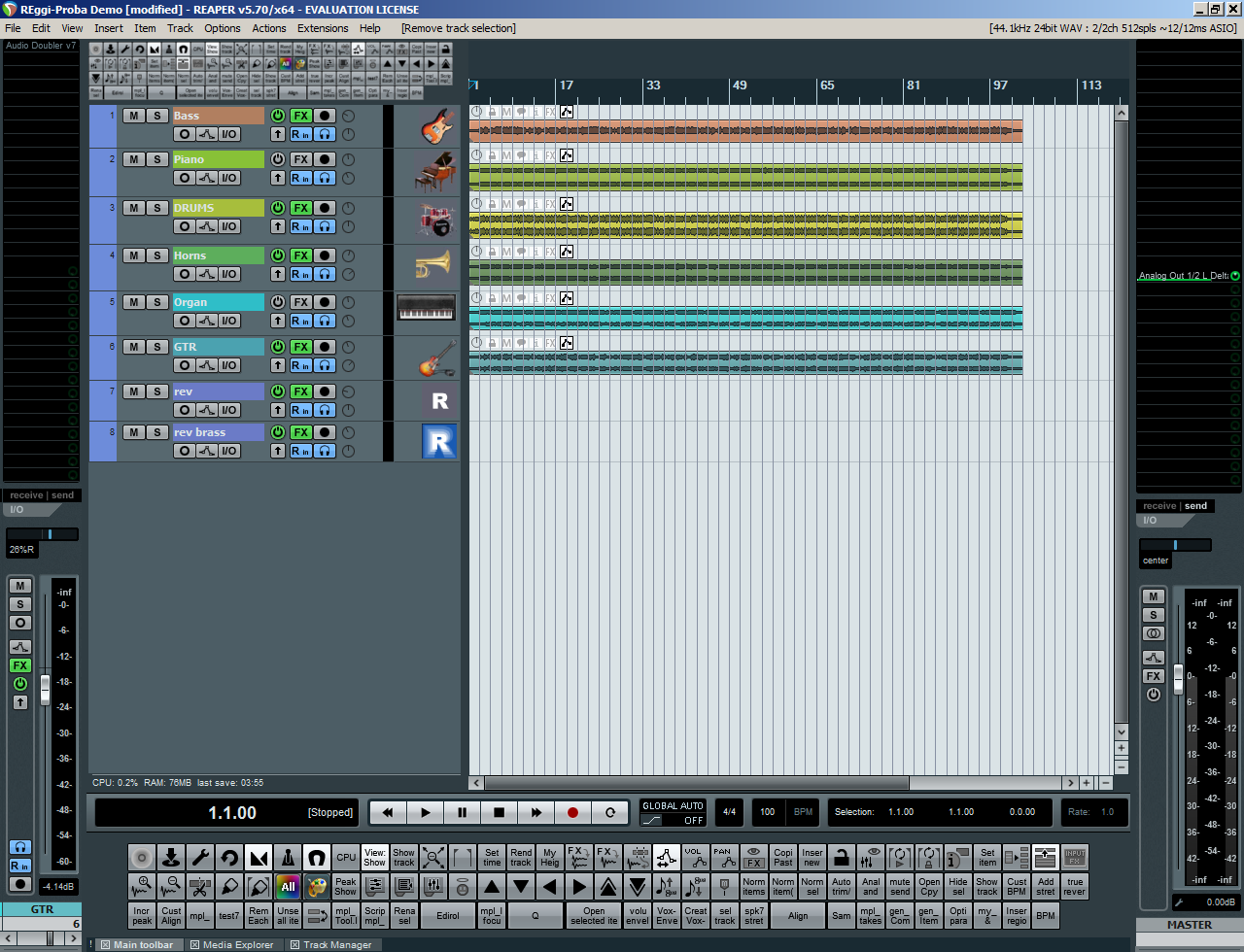This screenshot has width=1244, height=952.
Task: Click the zoom-out waveform icon in bottom toolbar
Action: coord(171,886)
